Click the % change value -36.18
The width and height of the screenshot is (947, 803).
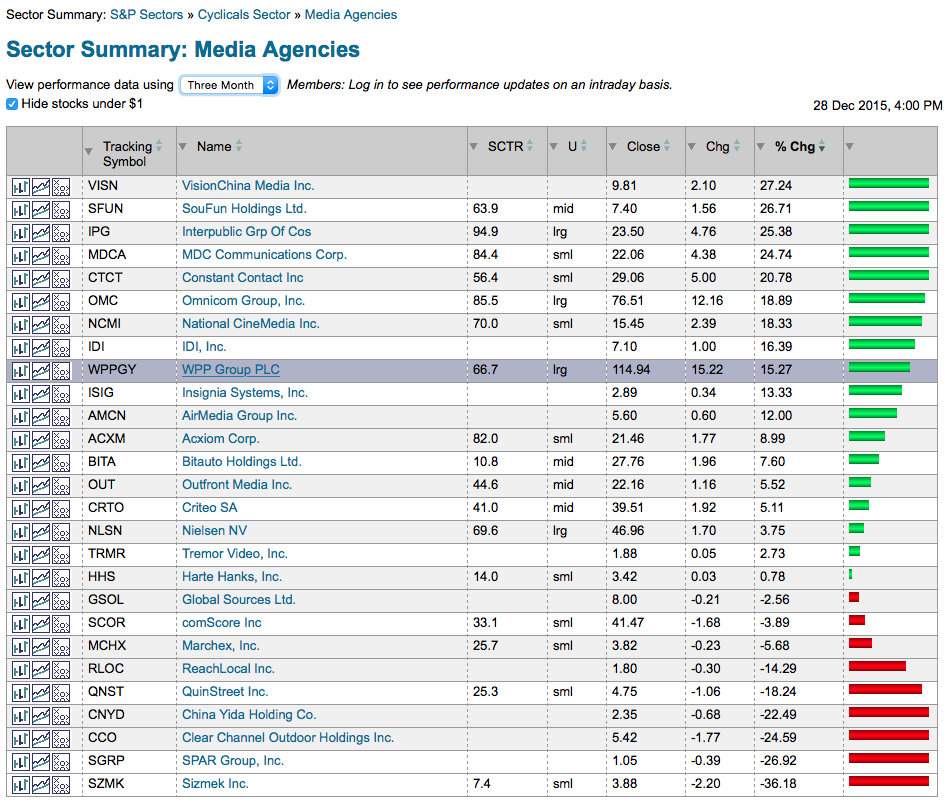[778, 783]
